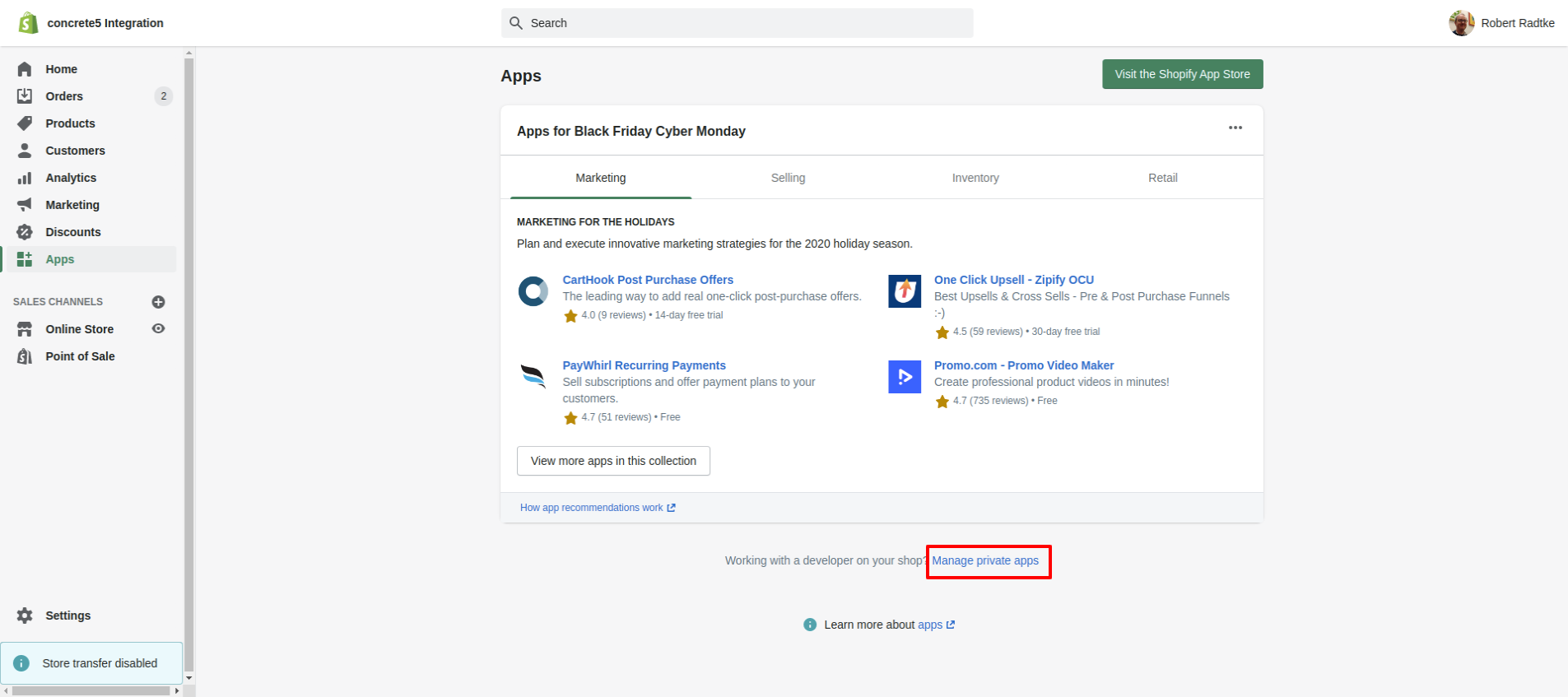This screenshot has height=697, width=1568.
Task: View online store eye icon
Action: (159, 328)
